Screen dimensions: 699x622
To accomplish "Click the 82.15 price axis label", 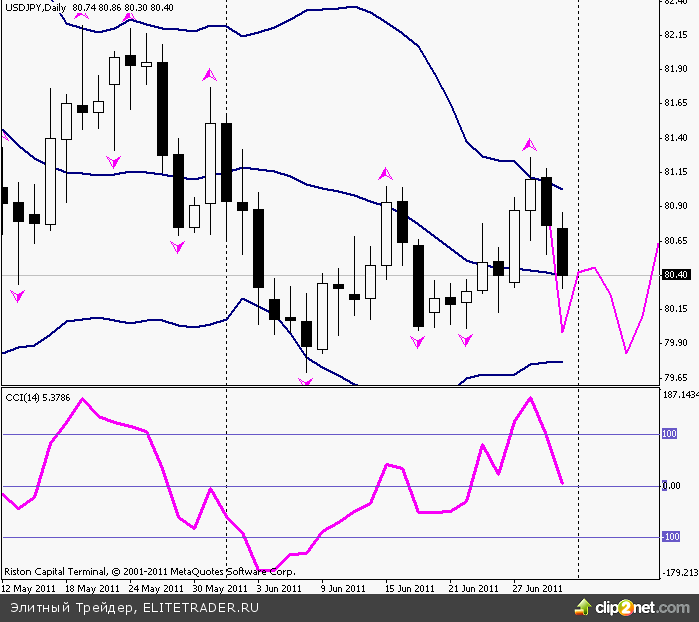I will pyautogui.click(x=675, y=36).
